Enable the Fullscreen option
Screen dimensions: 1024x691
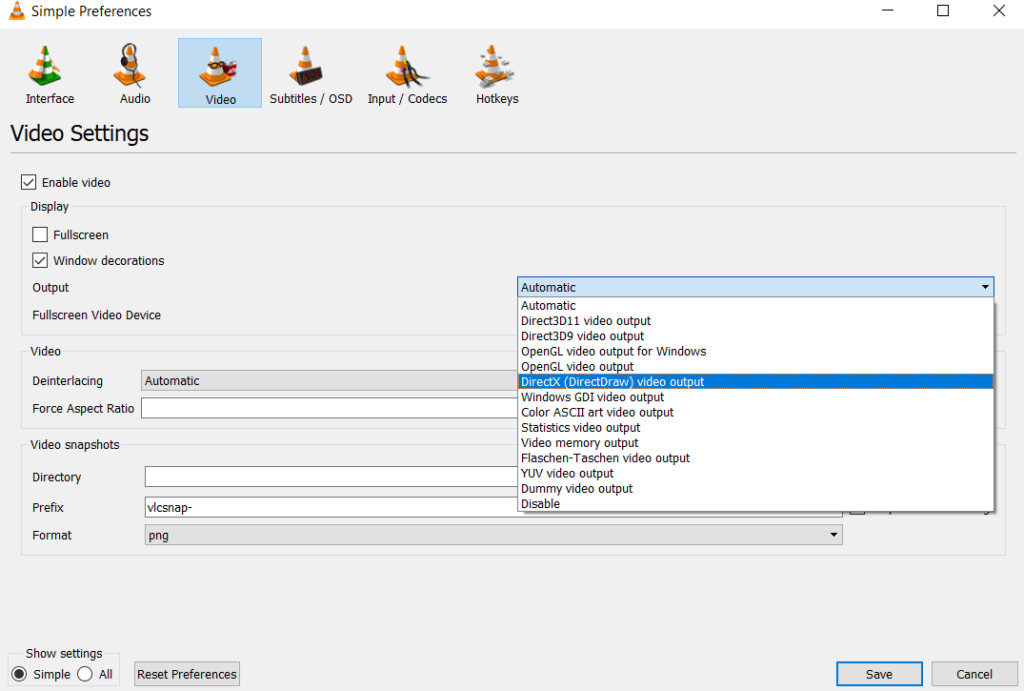coord(39,234)
